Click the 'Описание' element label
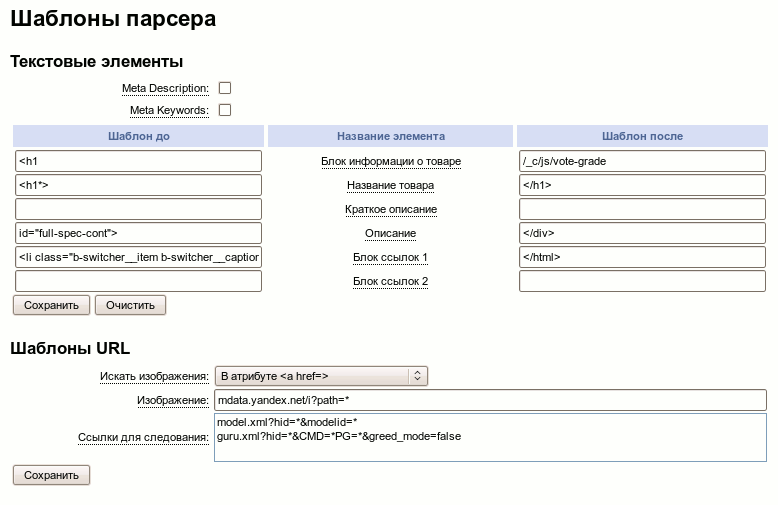 click(390, 233)
